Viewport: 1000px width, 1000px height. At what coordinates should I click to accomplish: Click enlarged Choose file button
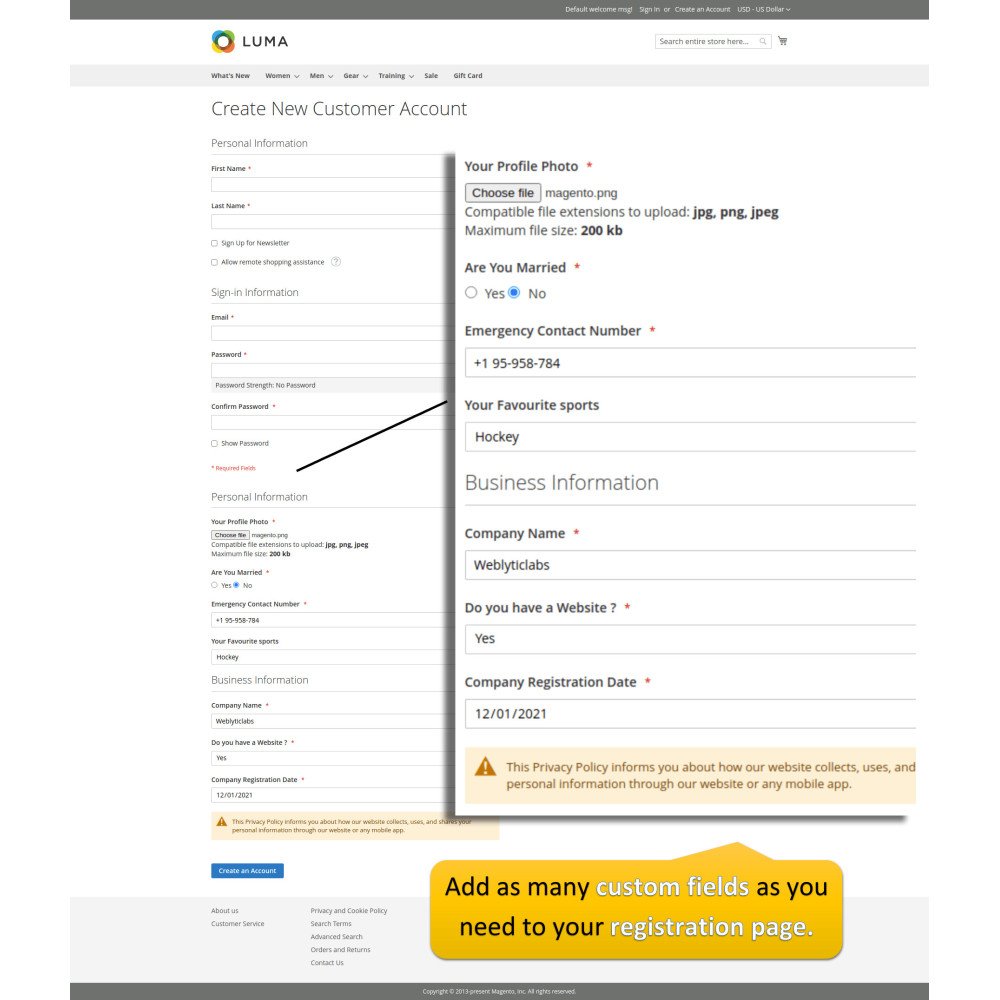(x=503, y=193)
